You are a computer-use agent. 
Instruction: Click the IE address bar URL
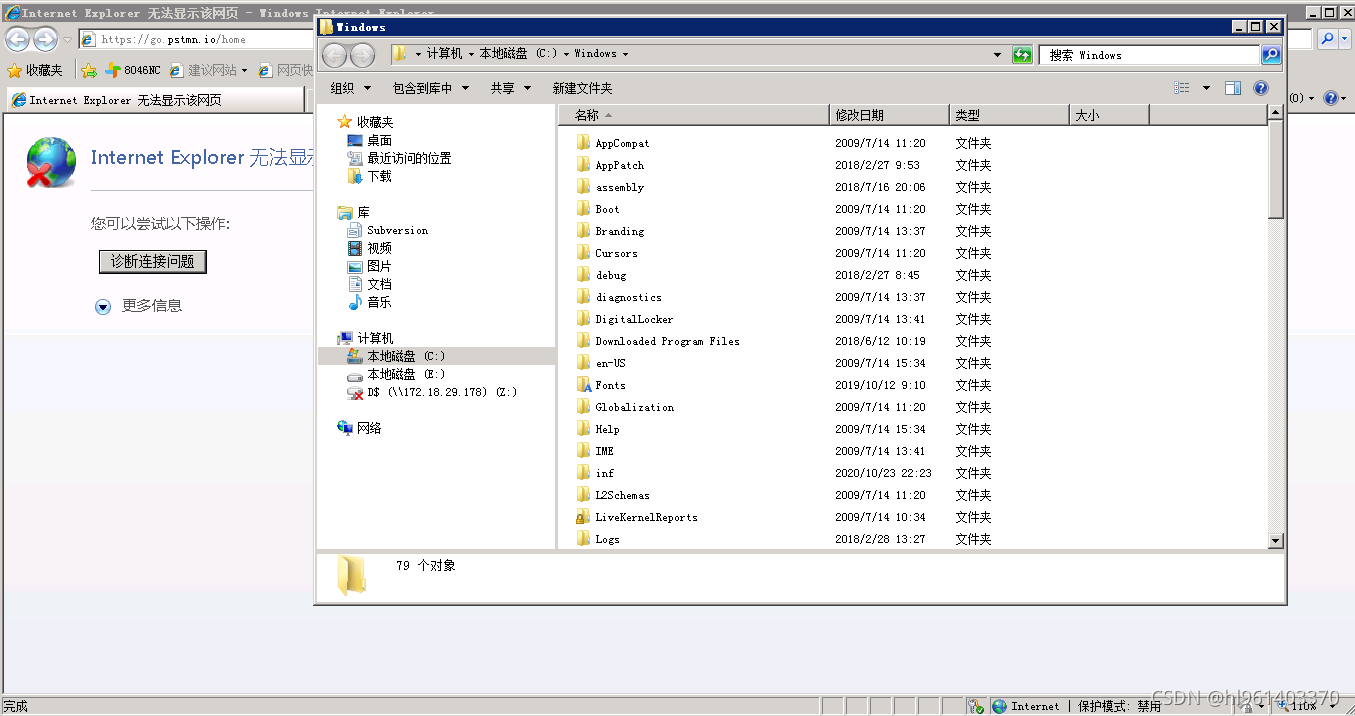click(x=173, y=40)
